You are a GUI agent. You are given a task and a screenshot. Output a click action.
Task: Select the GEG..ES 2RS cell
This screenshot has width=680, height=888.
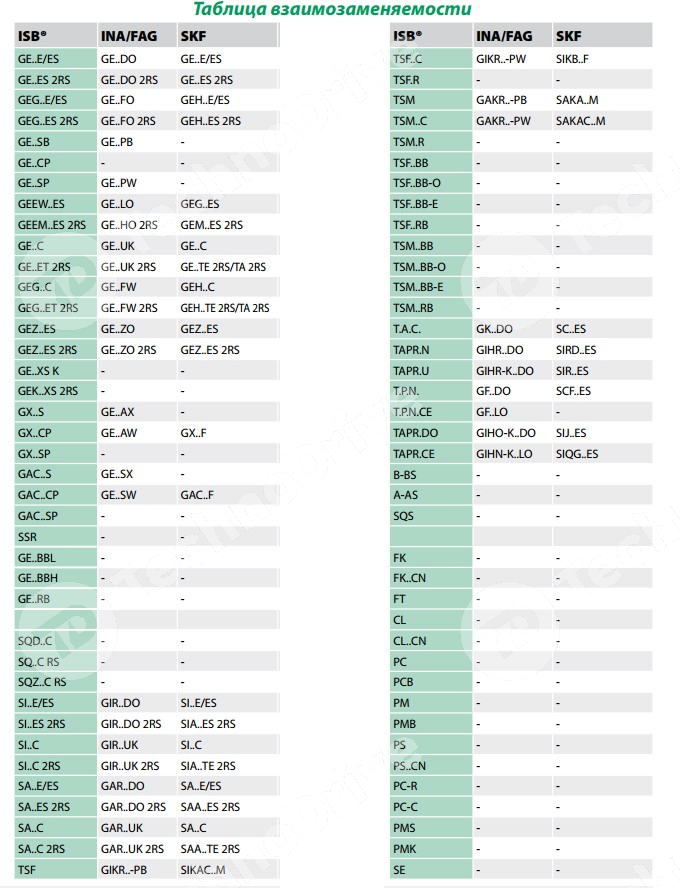point(48,121)
